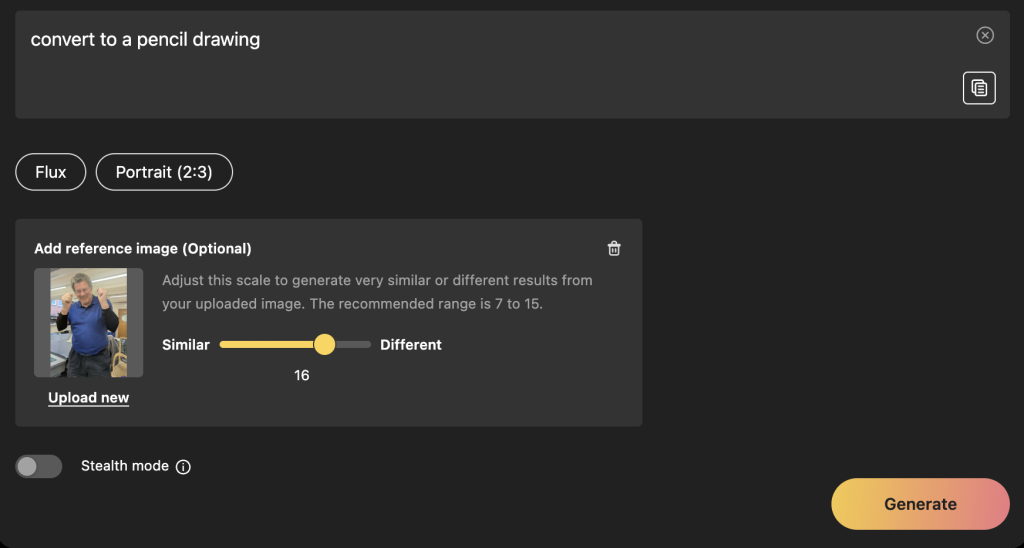1024x548 pixels.
Task: Click the slider value number 16
Action: pyautogui.click(x=302, y=376)
